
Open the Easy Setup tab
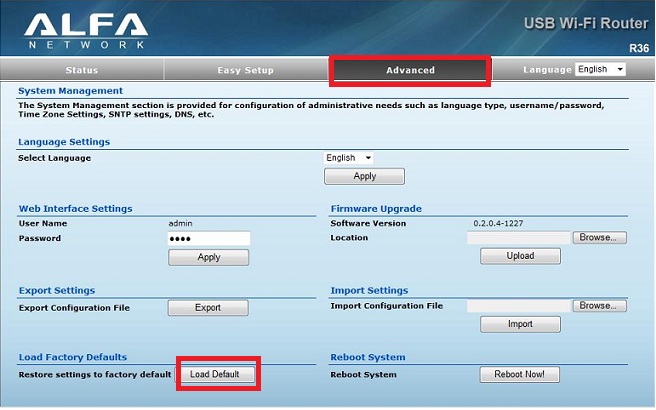click(245, 70)
